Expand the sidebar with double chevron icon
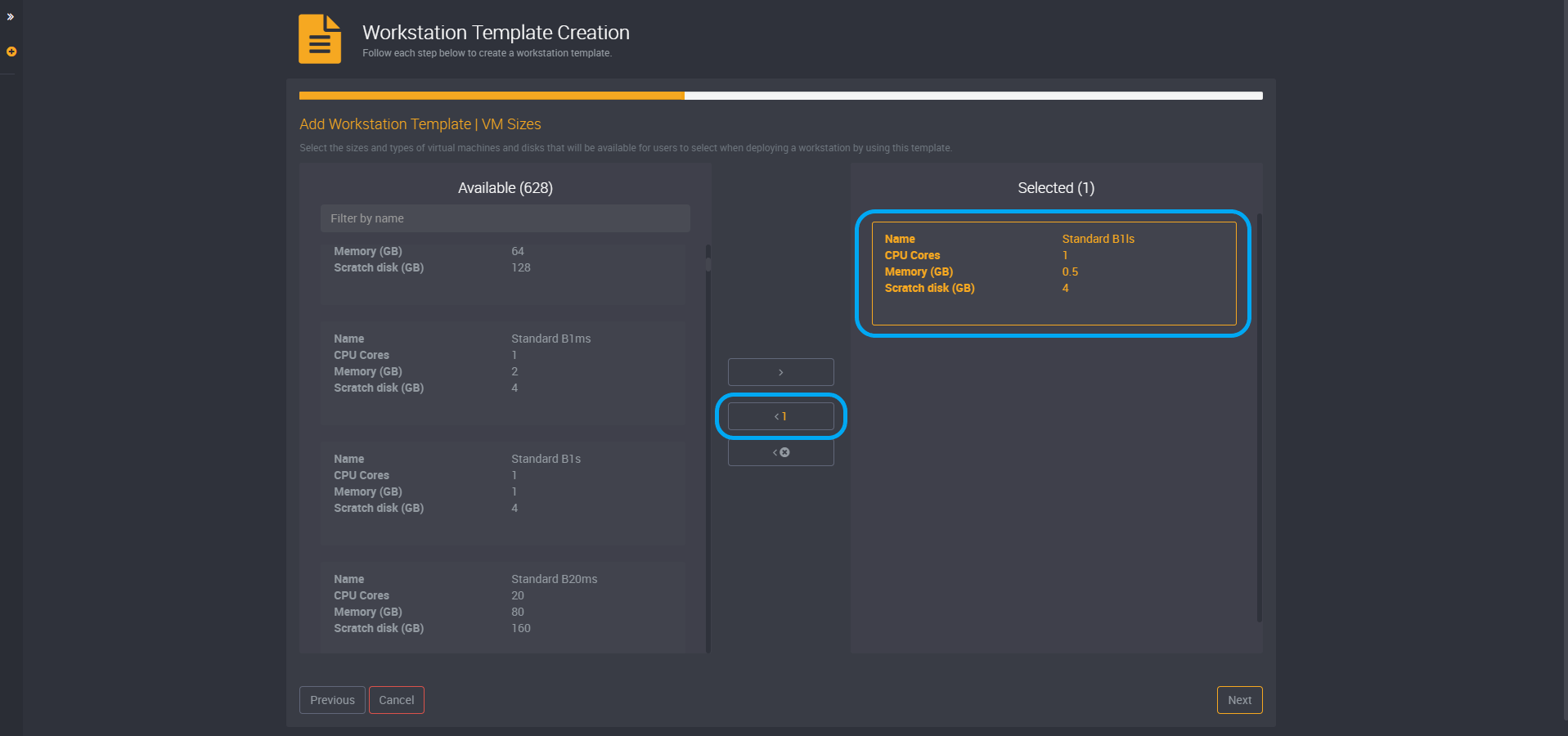 pos(11,16)
